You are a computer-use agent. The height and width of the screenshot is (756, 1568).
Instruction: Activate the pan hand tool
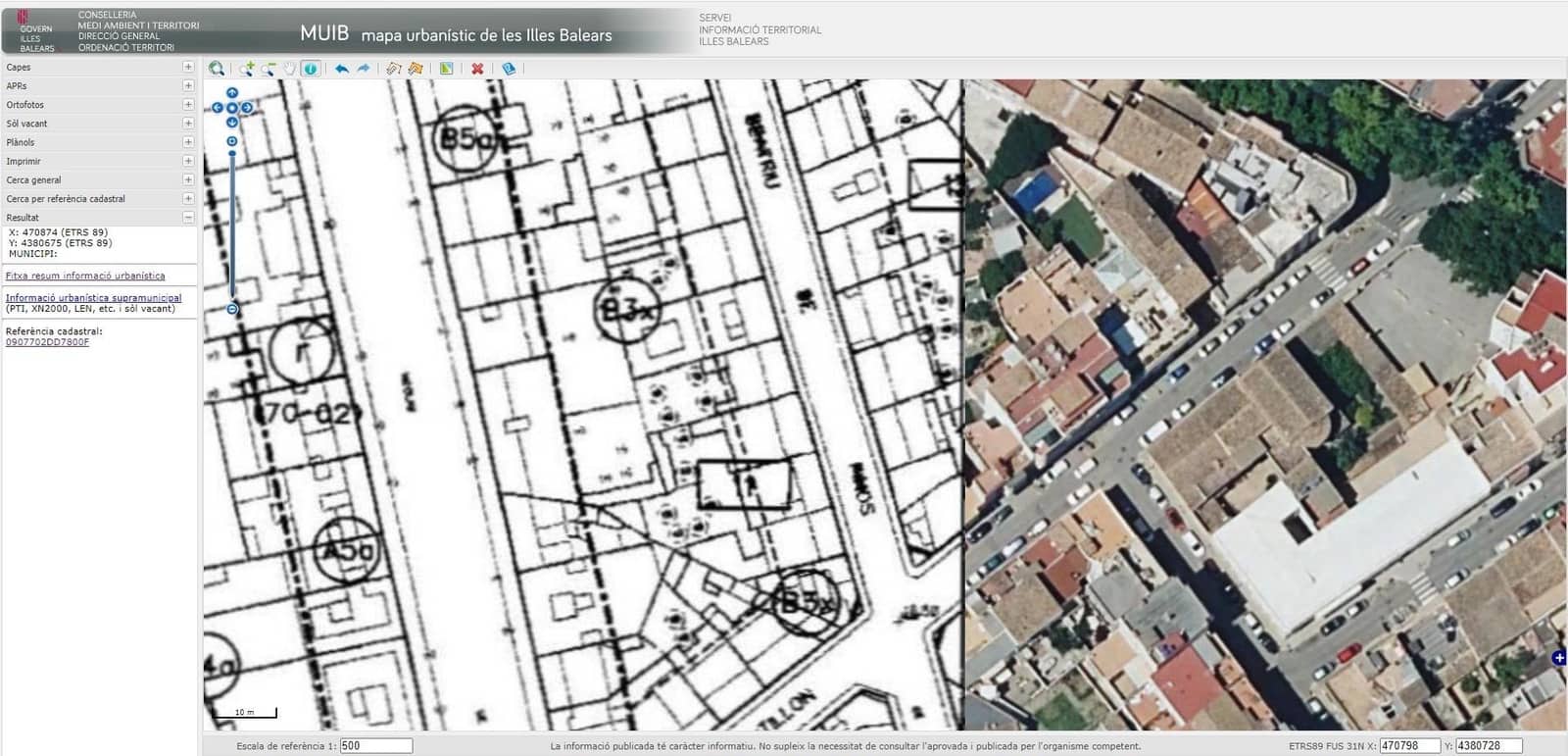tap(289, 69)
